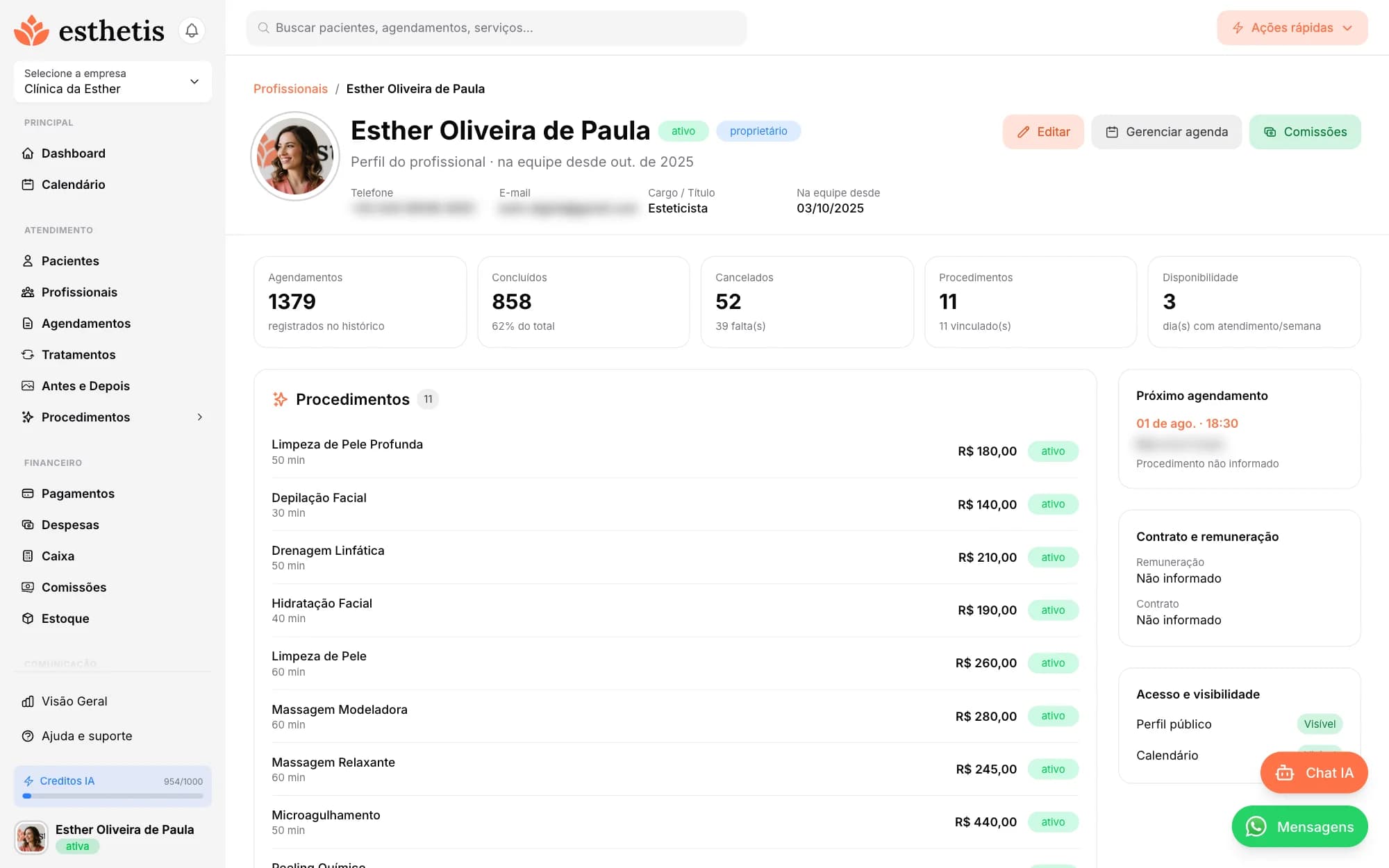Click the Limpeza de Pele Profunda row
The image size is (1389, 868).
pyautogui.click(x=675, y=451)
